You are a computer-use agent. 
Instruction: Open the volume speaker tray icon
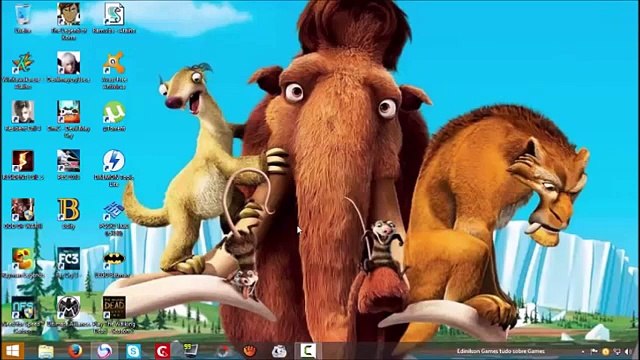click(628, 351)
